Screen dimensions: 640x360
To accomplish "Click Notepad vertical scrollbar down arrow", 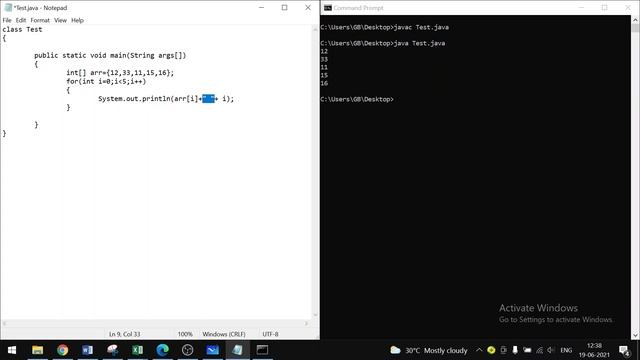I will [315, 315].
